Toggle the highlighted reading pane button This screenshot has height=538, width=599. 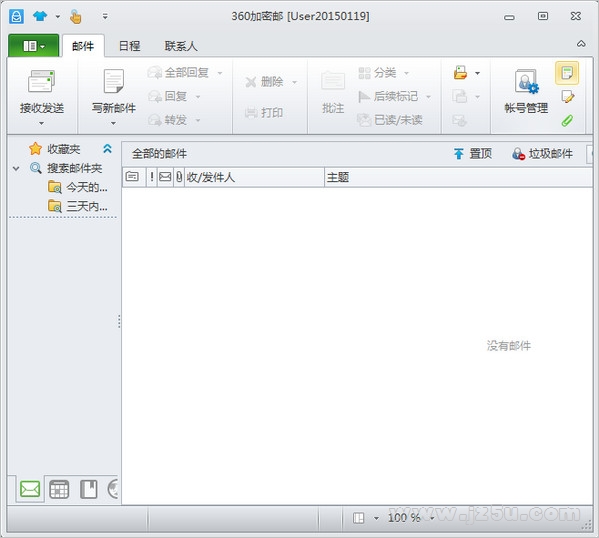coord(567,73)
